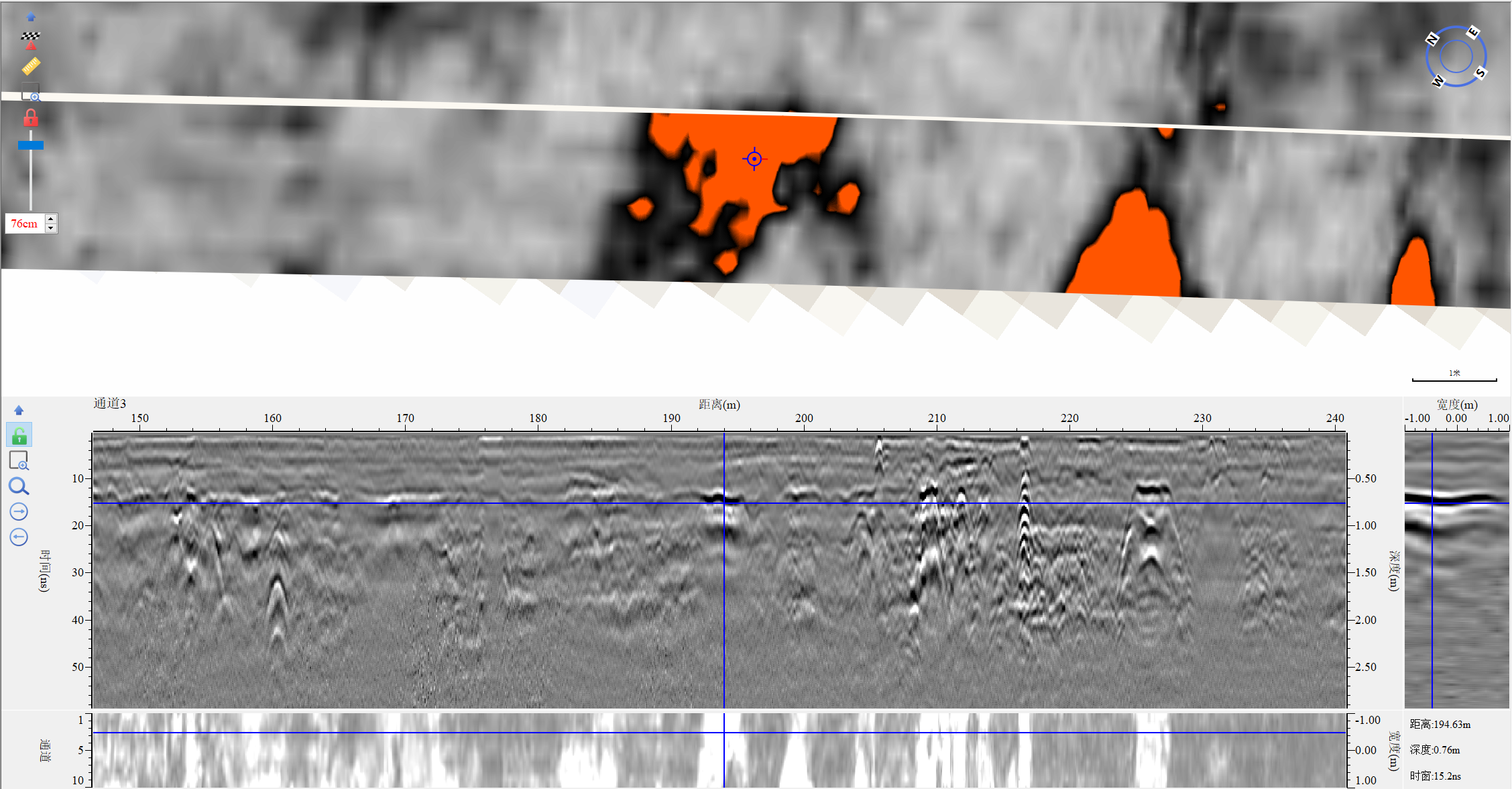1512x789 pixels.
Task: Click the crosshair target marker on the orange anomaly
Action: click(754, 159)
